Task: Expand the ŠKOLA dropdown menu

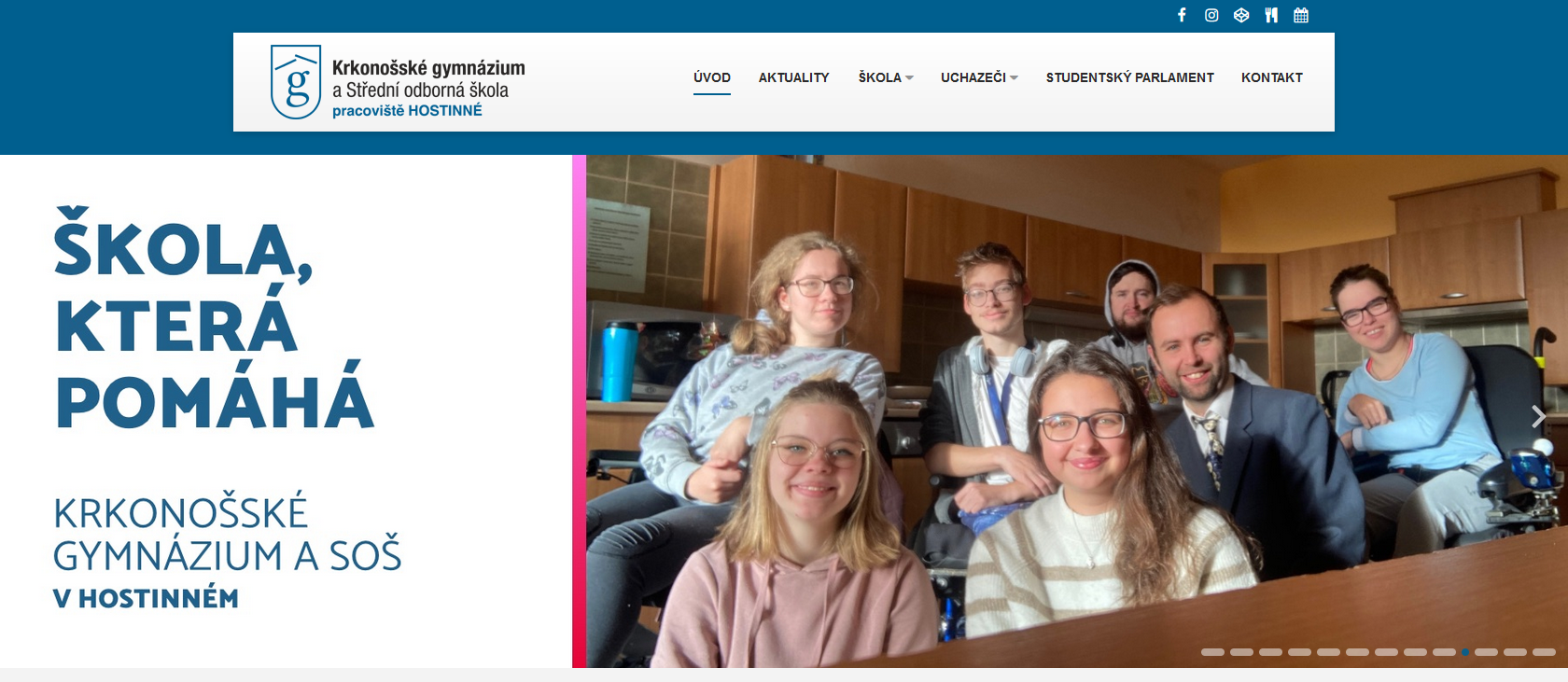Action: coord(886,77)
